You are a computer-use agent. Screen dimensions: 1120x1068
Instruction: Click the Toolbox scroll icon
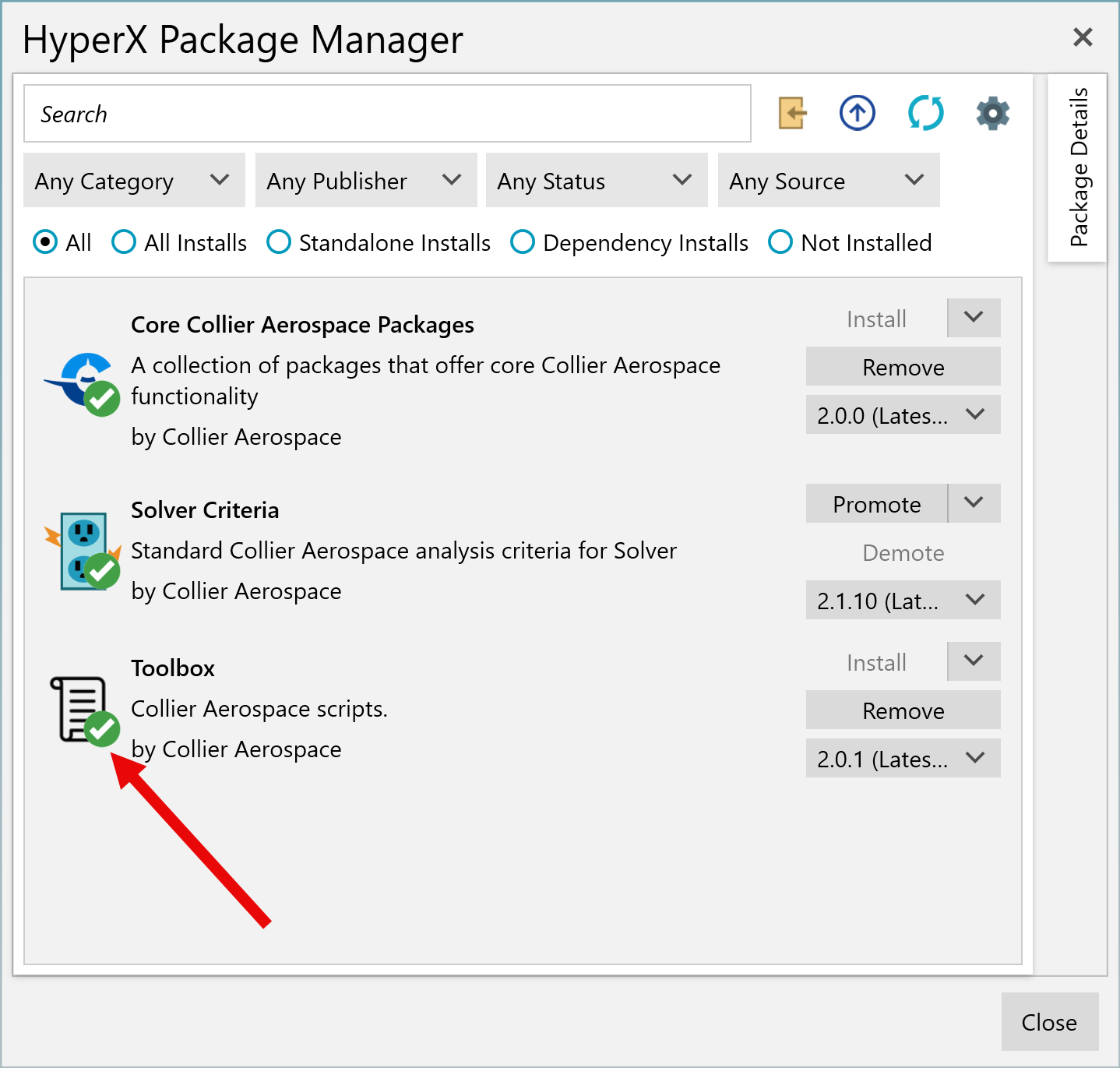84,710
